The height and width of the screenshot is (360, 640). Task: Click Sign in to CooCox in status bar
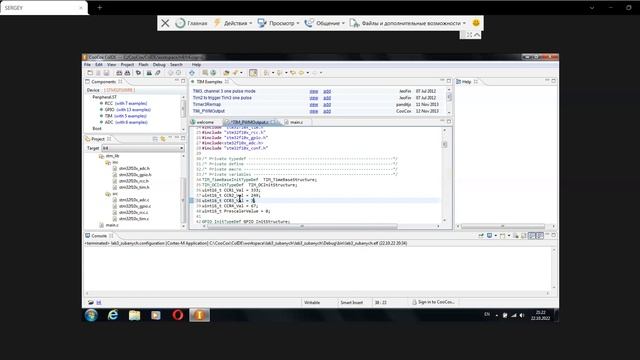tap(433, 302)
